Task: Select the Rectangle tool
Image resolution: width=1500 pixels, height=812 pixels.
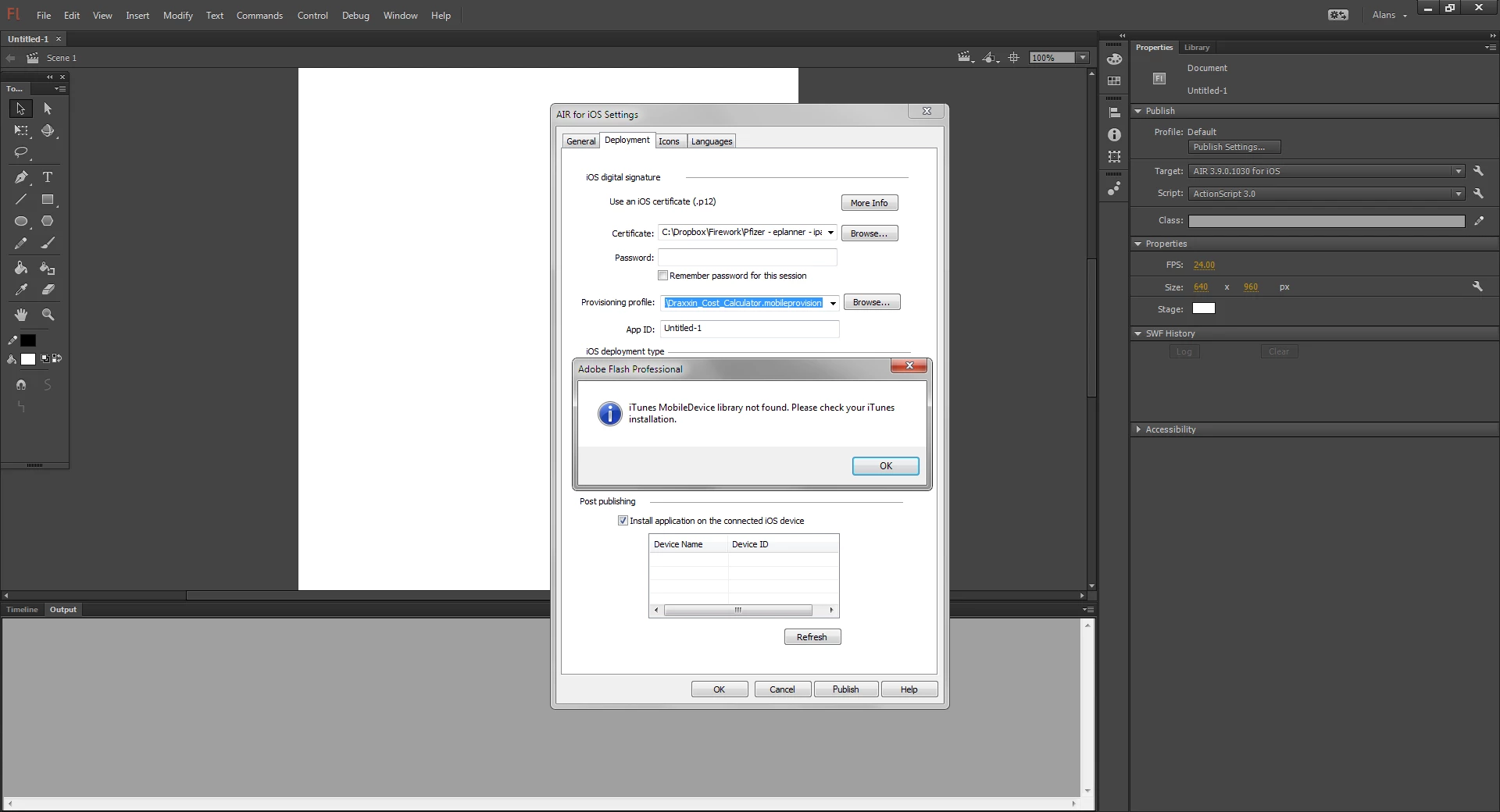Action: point(48,199)
